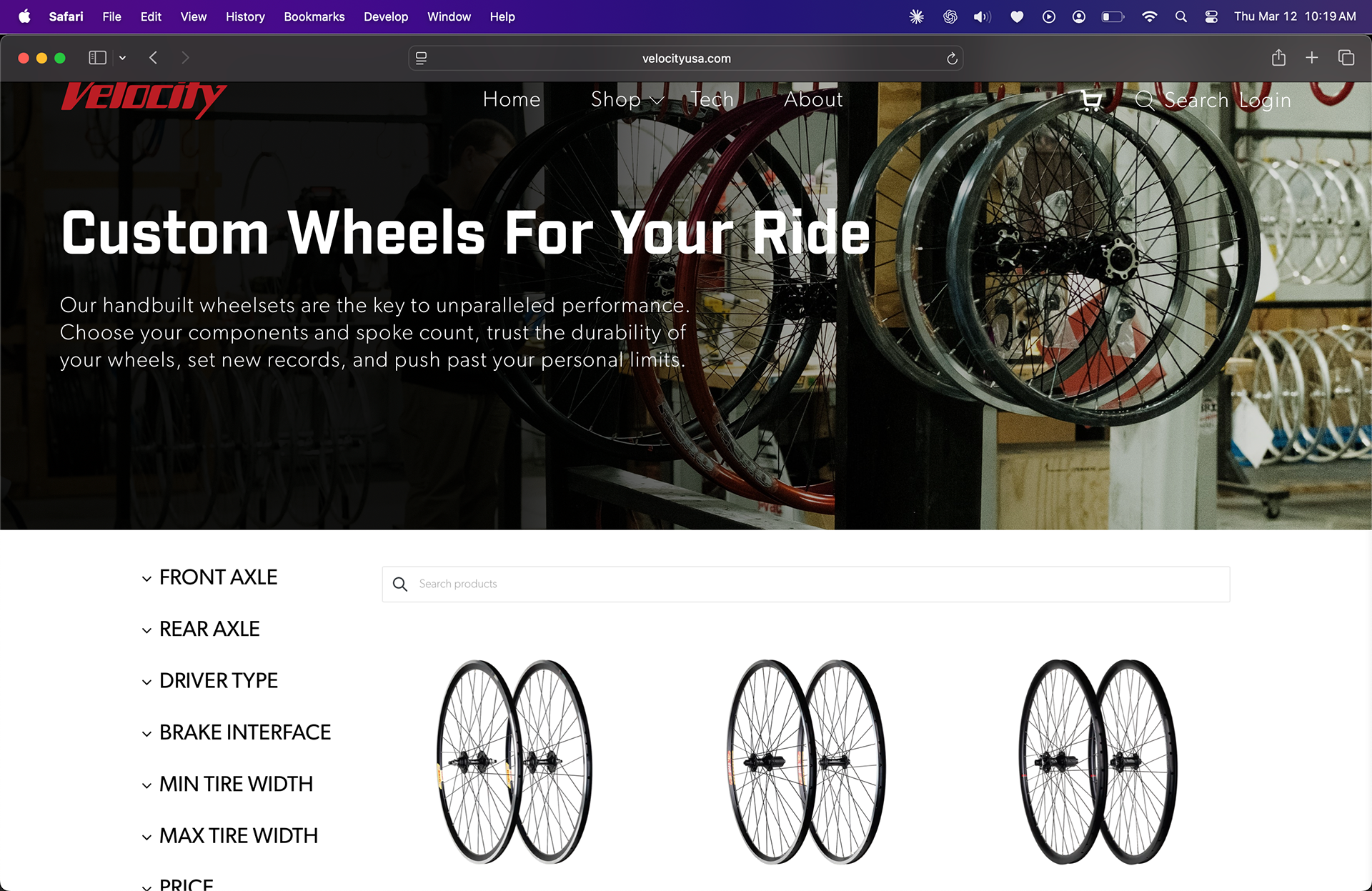This screenshot has width=1372, height=891.
Task: Toggle the Safari sidebar icon
Action: pyautogui.click(x=97, y=58)
